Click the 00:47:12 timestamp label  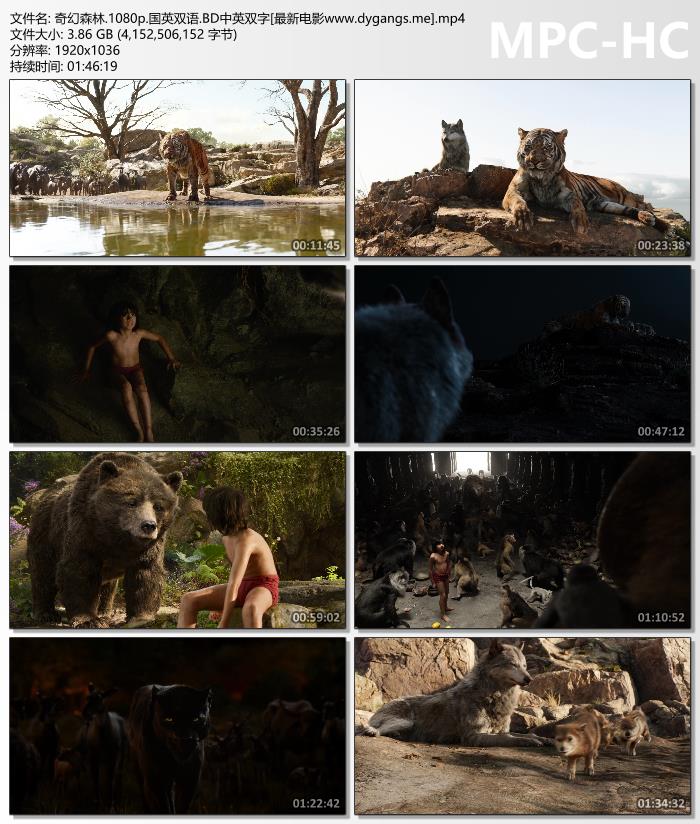(661, 431)
